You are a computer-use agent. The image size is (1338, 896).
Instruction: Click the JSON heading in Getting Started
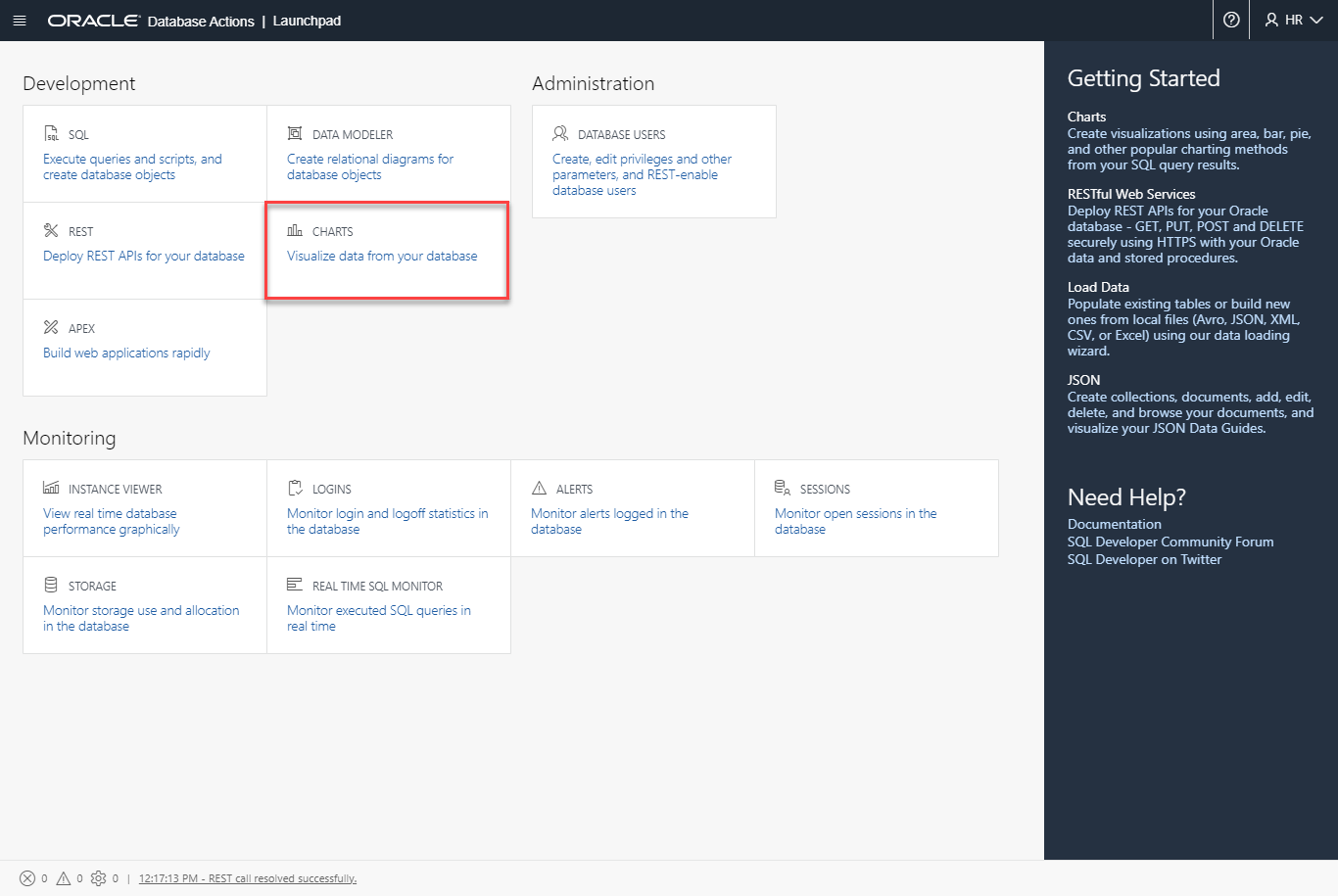pyautogui.click(x=1083, y=380)
